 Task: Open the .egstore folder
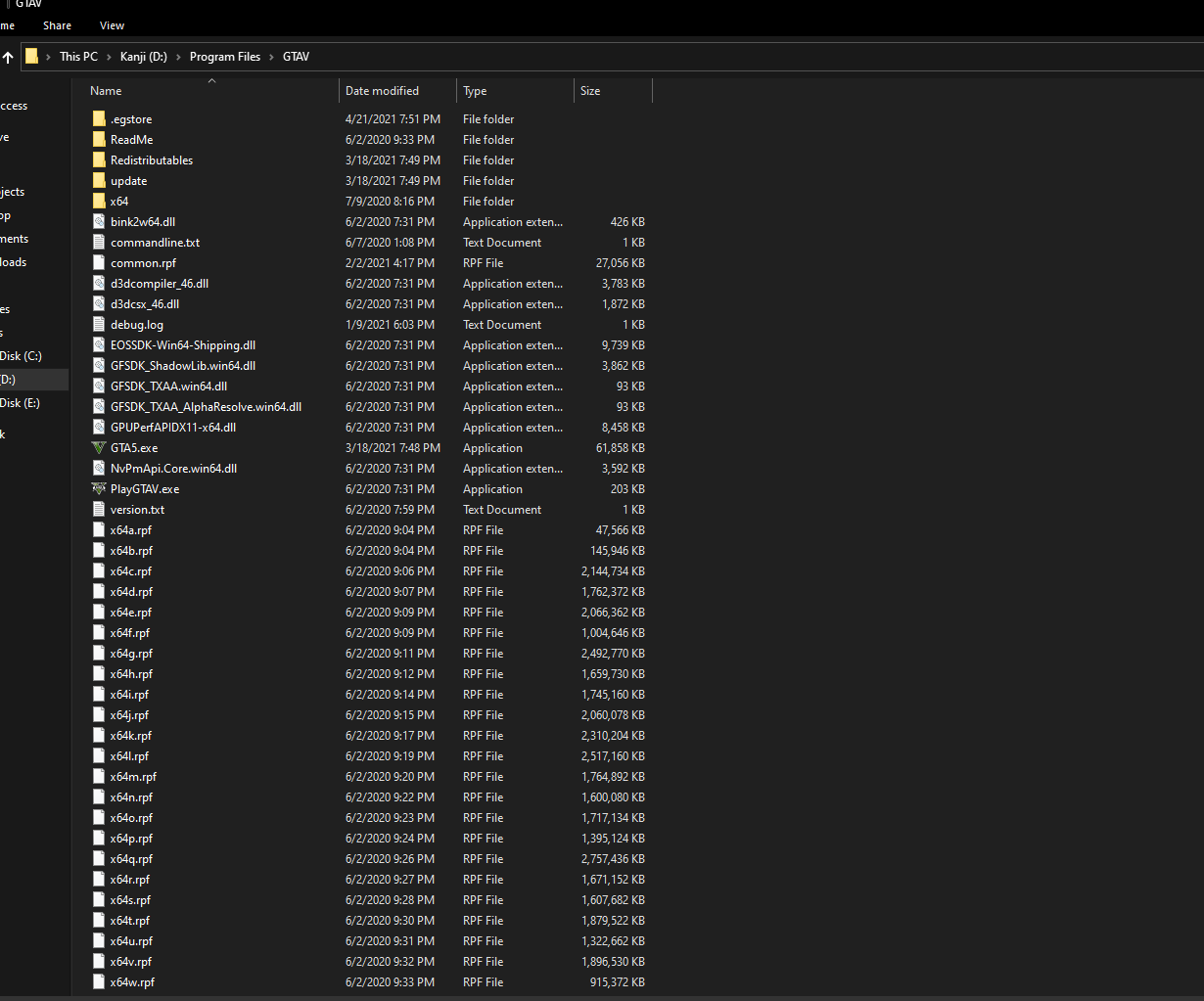tap(130, 118)
